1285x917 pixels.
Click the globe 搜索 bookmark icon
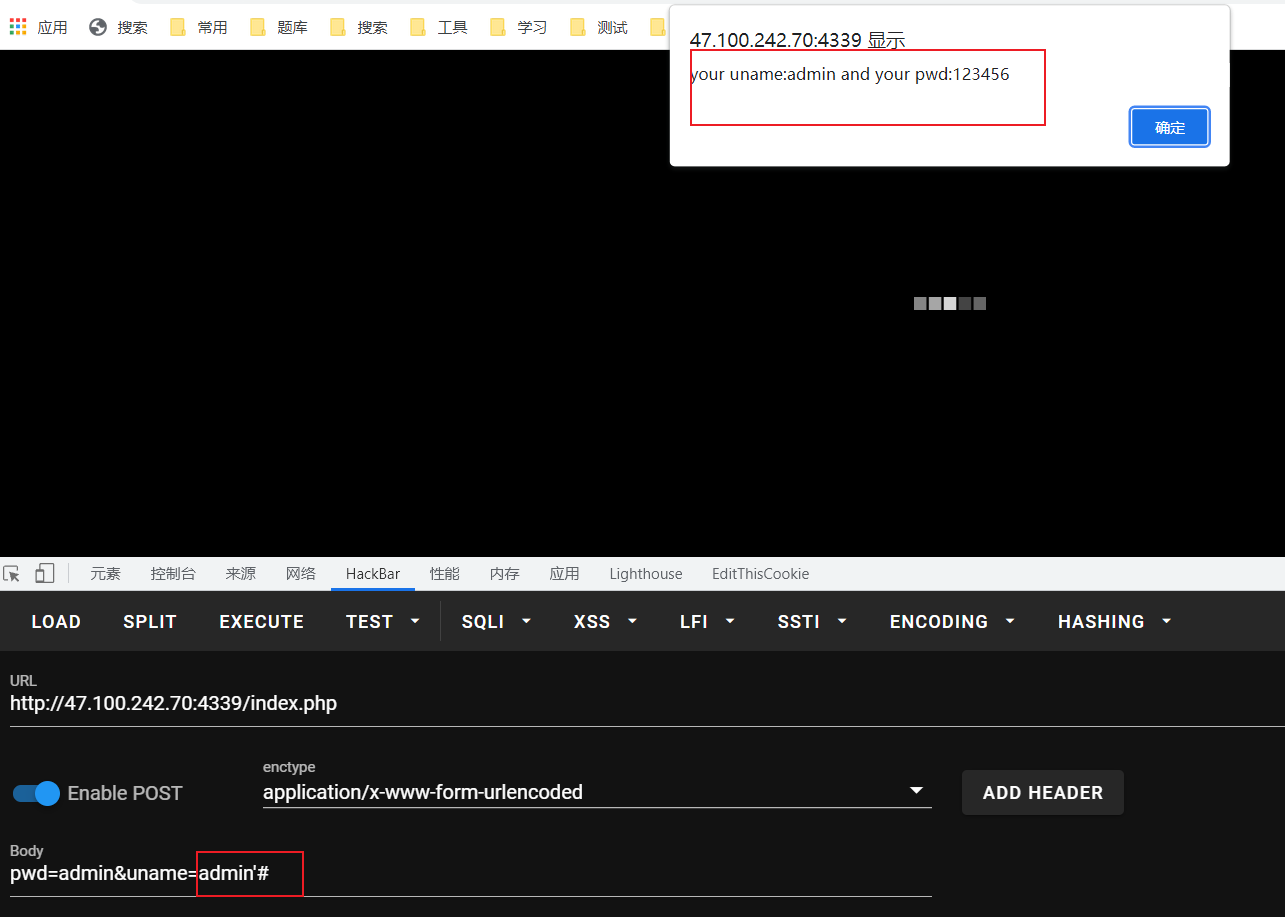click(98, 27)
